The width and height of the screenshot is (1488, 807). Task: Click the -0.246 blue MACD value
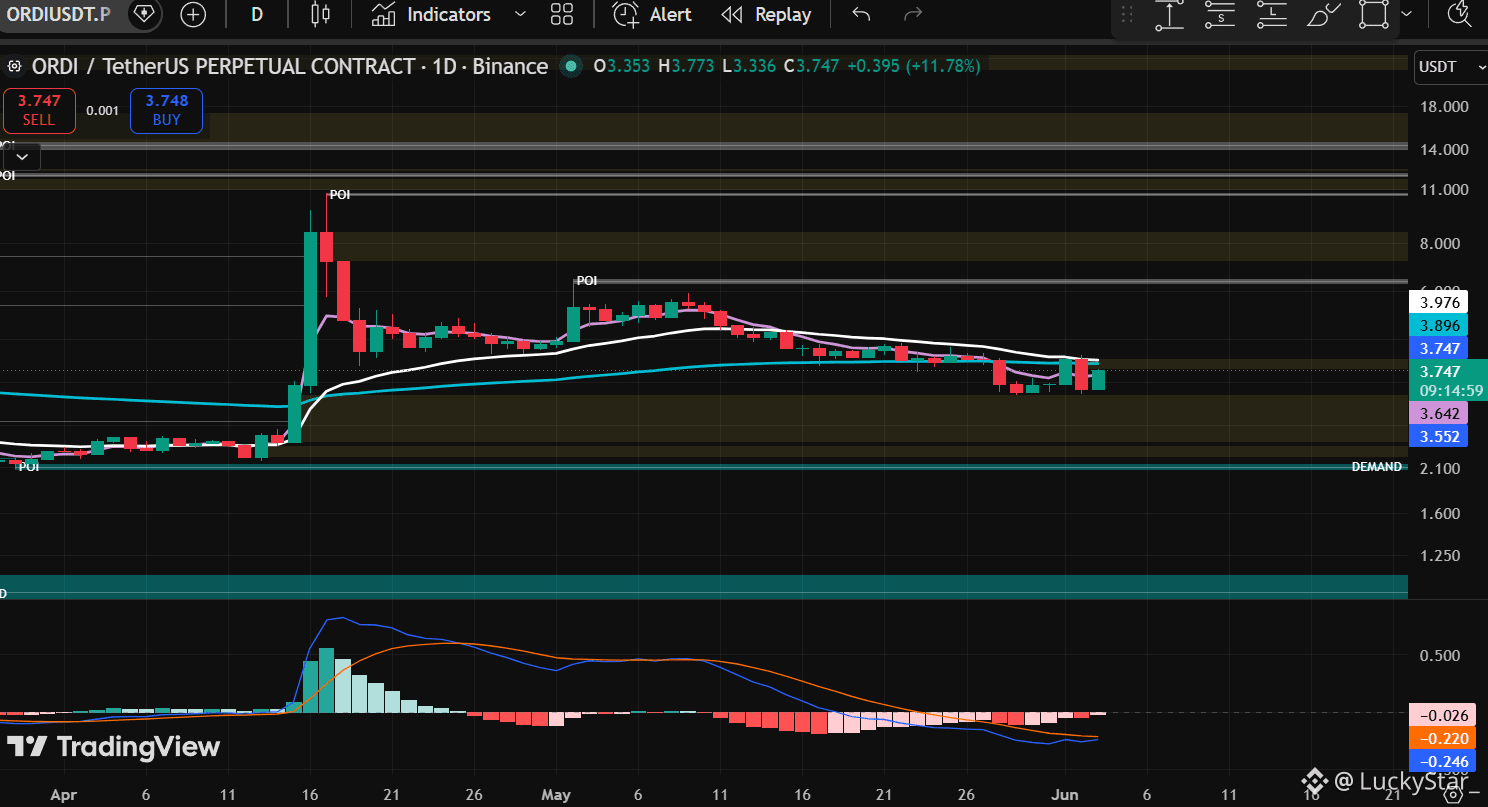pos(1443,761)
